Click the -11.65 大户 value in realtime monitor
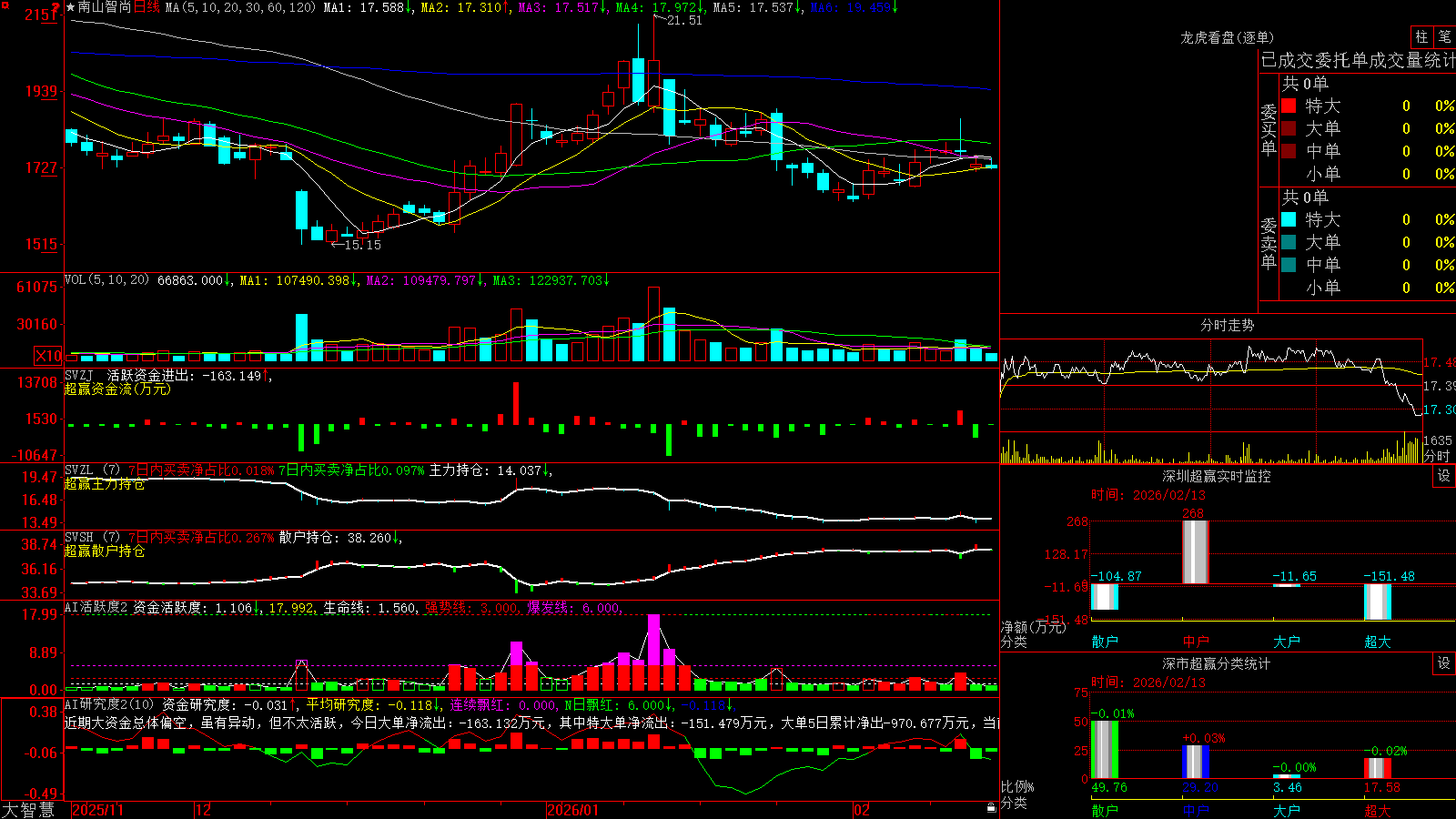Image resolution: width=1456 pixels, height=819 pixels. [1294, 576]
